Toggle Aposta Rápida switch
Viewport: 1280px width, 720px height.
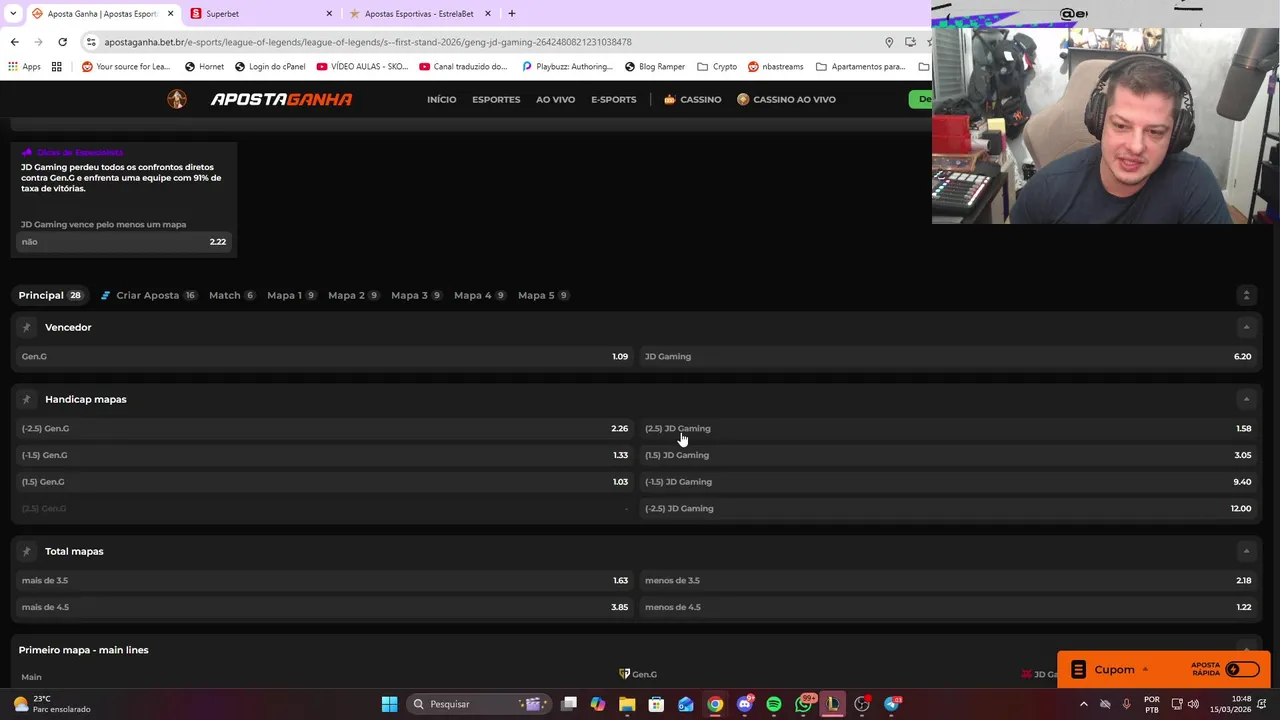point(1242,670)
